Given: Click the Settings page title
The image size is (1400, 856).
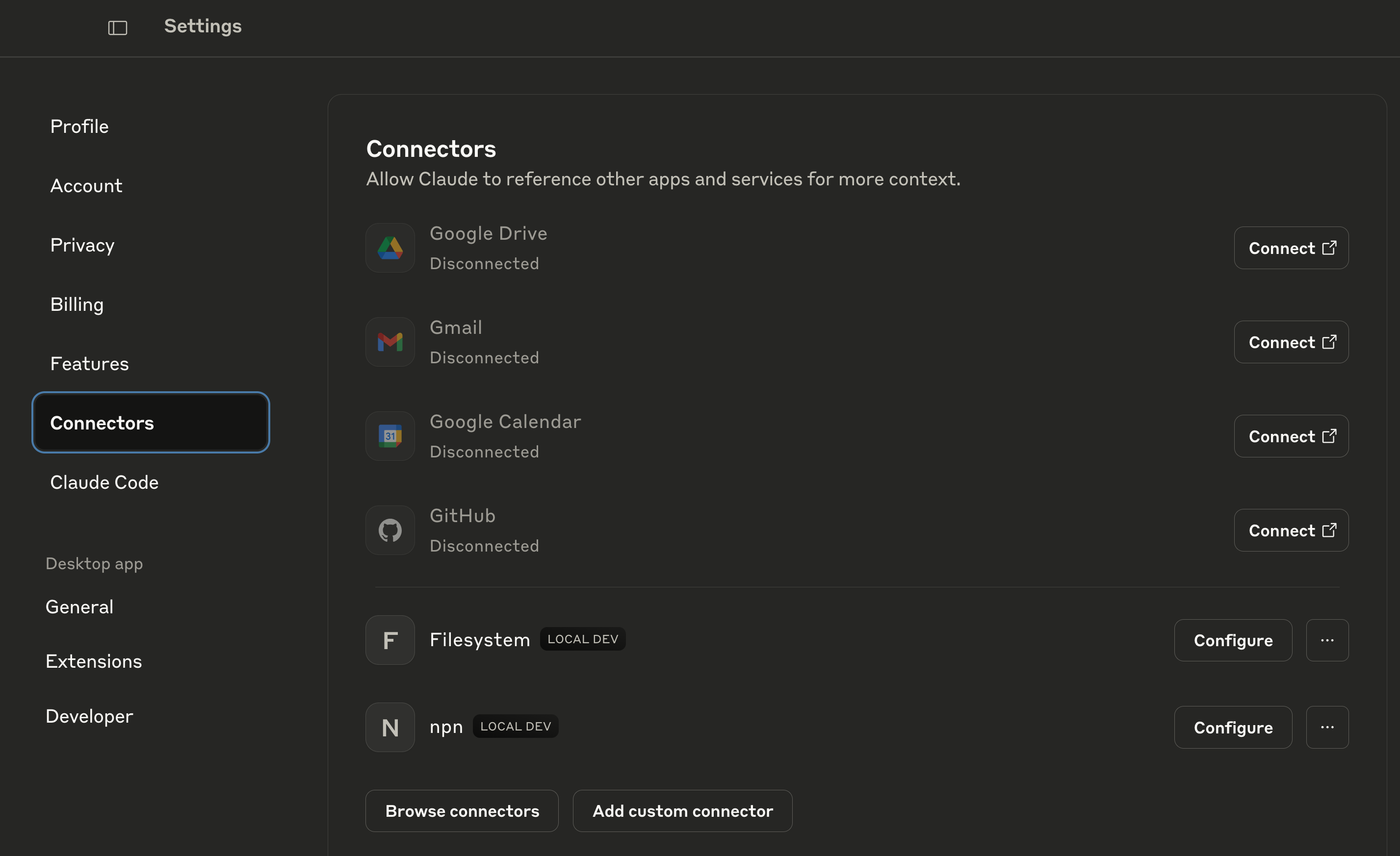Looking at the screenshot, I should point(203,26).
